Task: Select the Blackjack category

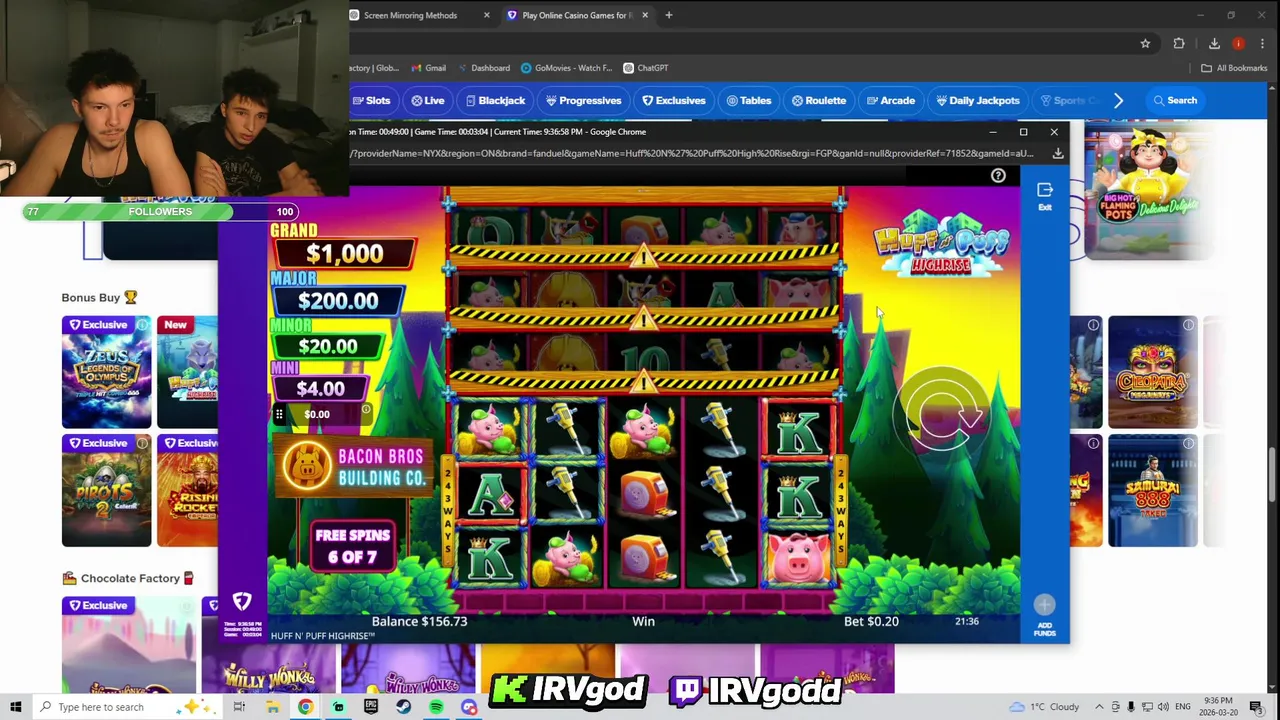Action: [x=495, y=100]
